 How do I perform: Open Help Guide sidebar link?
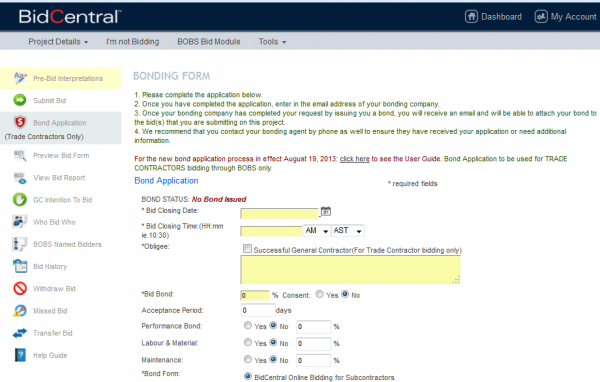tap(50, 355)
